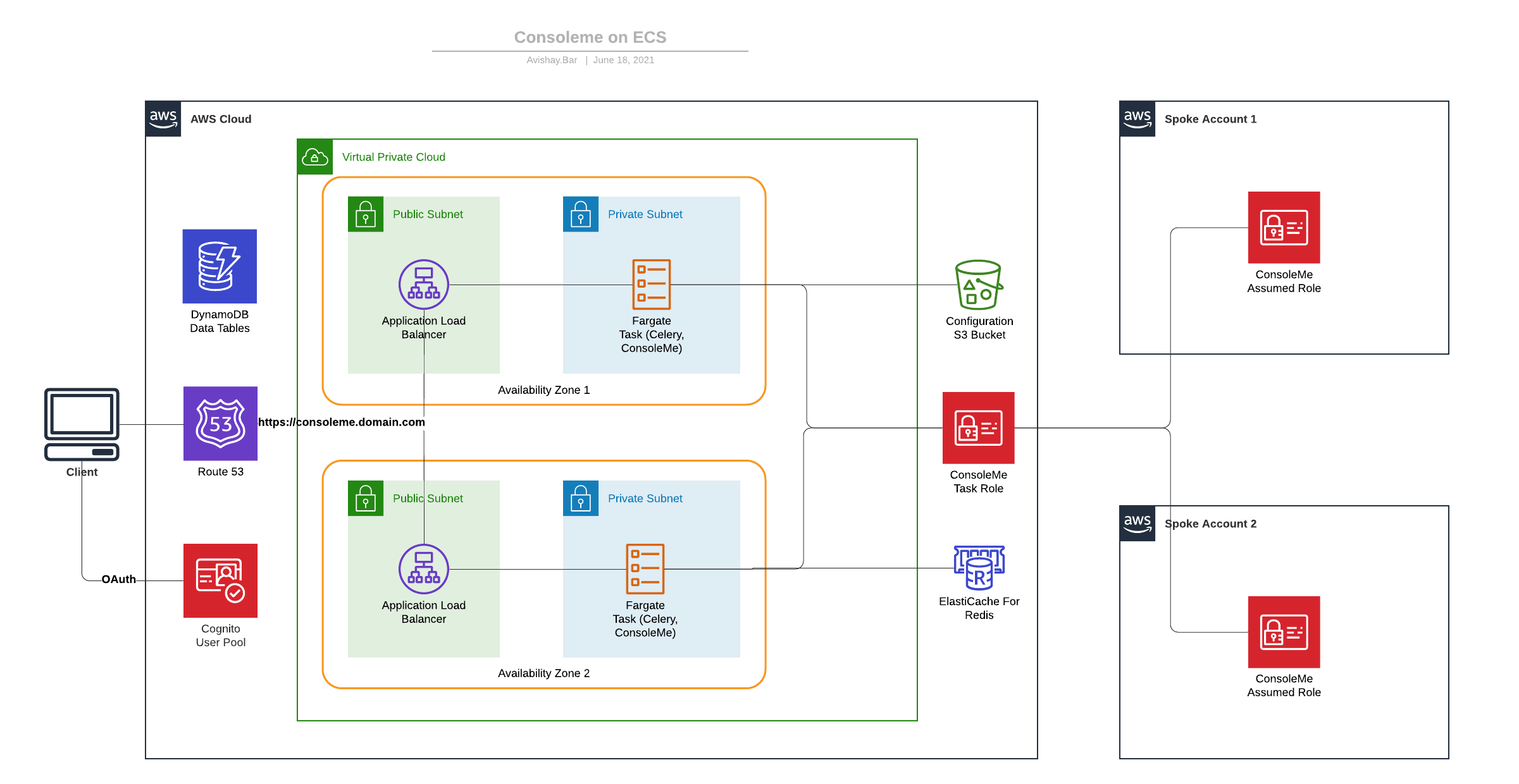Screen dimensions: 1519x784
Task: Select the Client computer icon
Action: [82, 424]
